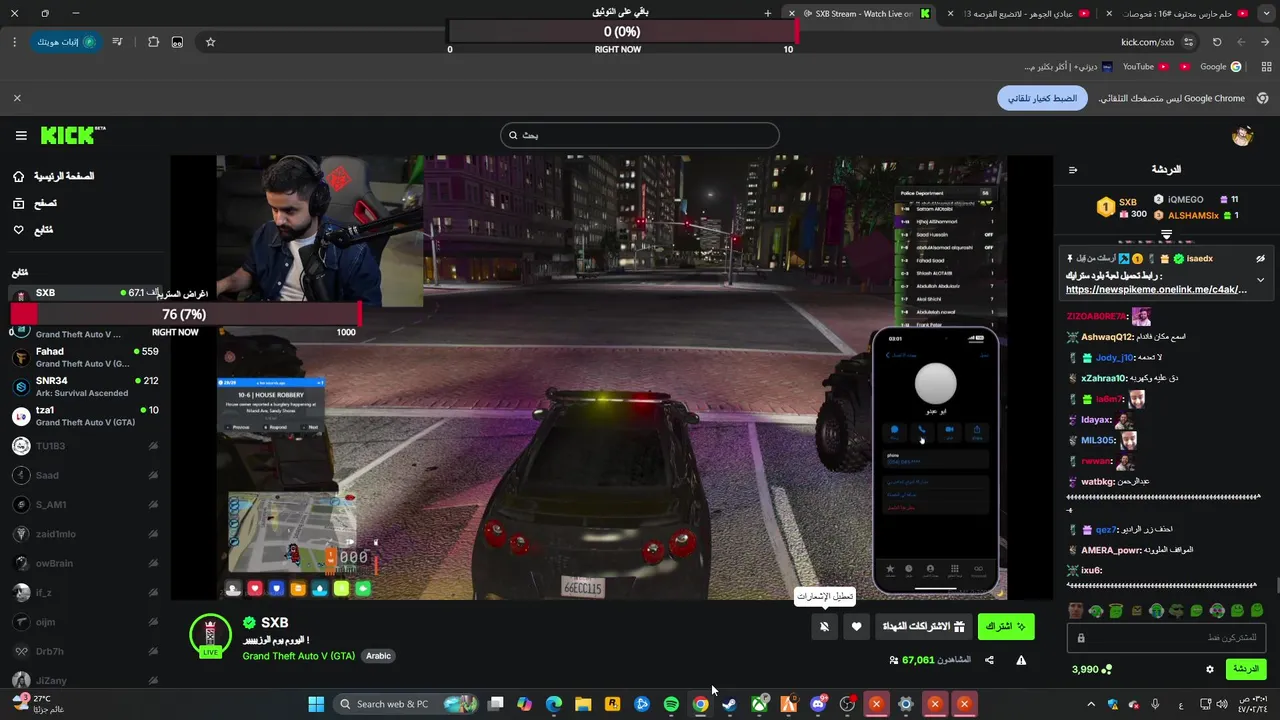Click the set as default browser button
Image resolution: width=1280 pixels, height=720 pixels.
[1041, 98]
